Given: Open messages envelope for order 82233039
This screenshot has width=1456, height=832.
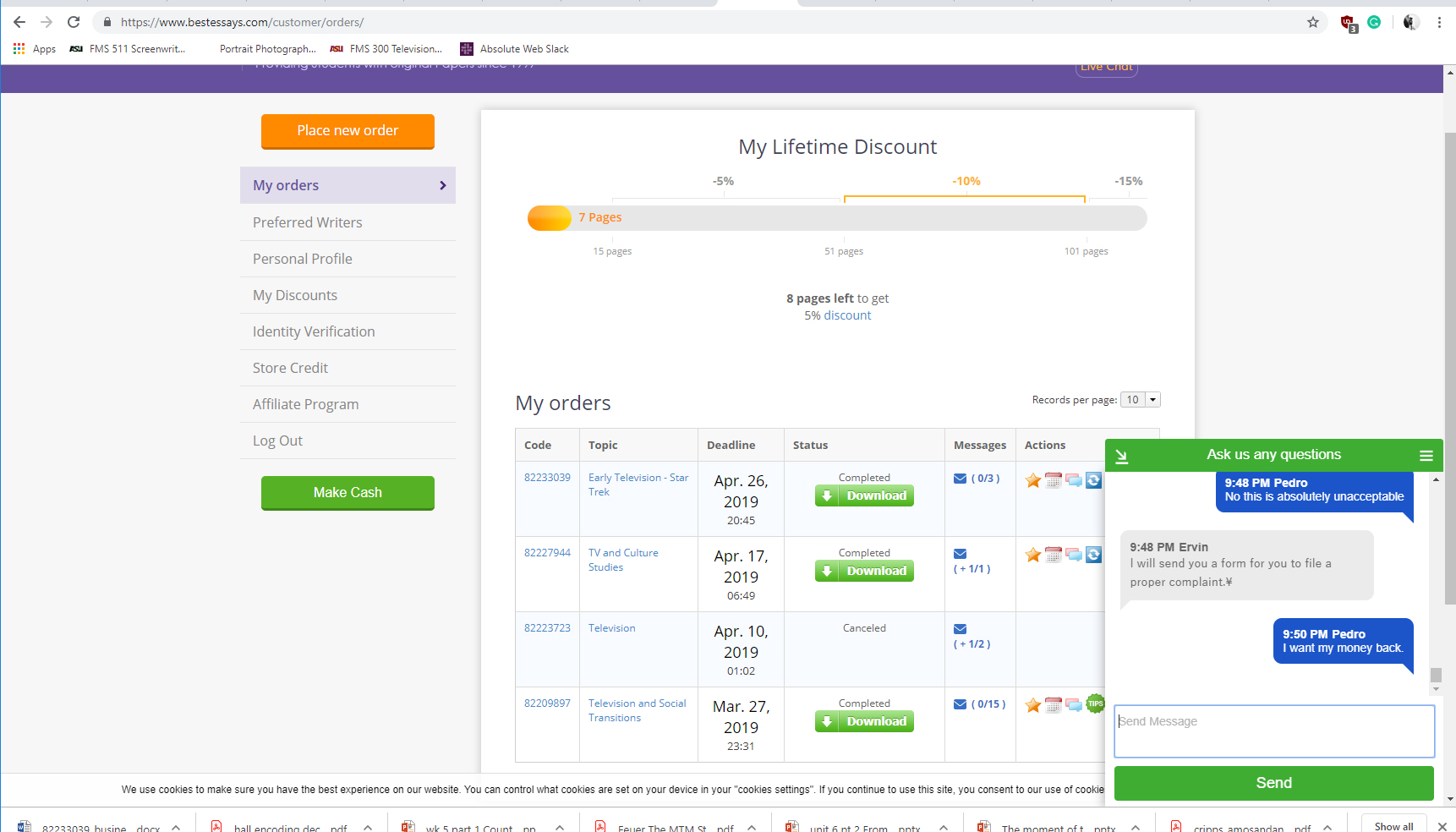Looking at the screenshot, I should tap(960, 479).
